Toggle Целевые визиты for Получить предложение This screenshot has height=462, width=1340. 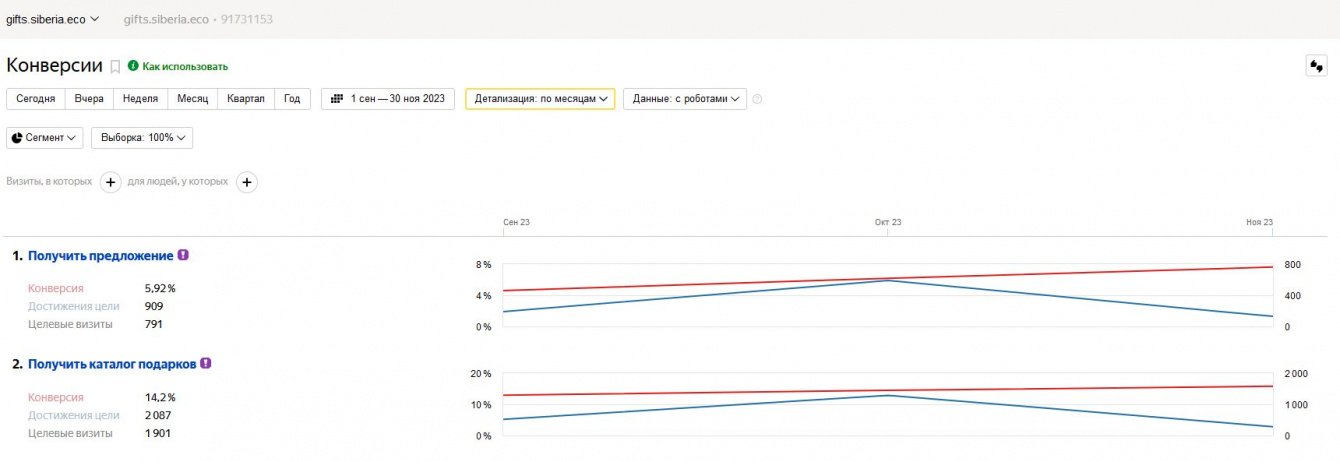tap(70, 324)
